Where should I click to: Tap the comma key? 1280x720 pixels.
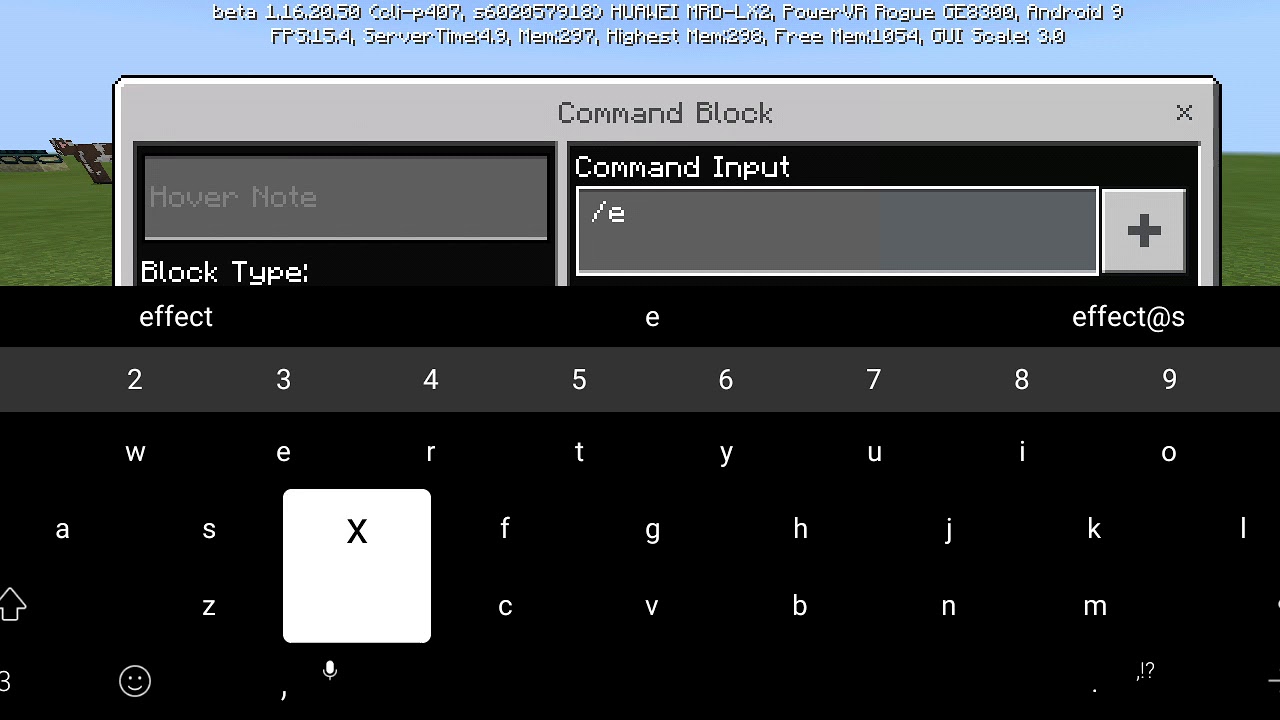click(x=284, y=690)
